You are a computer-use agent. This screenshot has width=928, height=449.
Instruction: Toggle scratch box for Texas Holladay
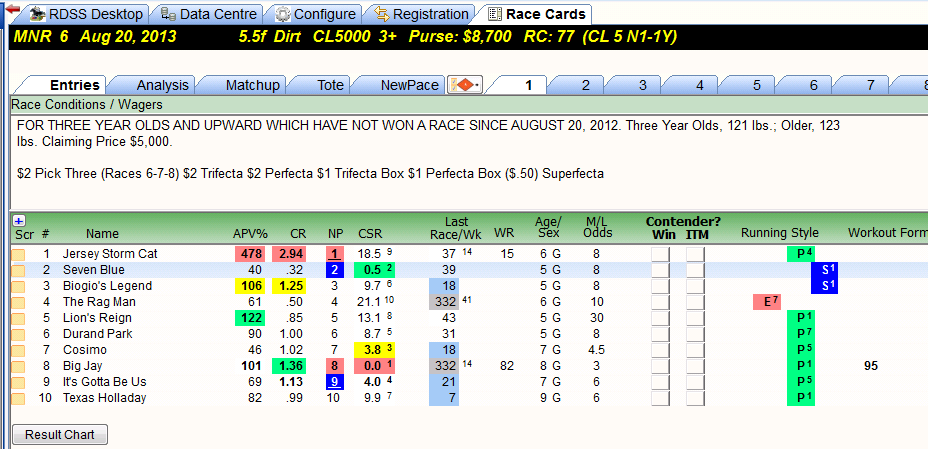19,398
